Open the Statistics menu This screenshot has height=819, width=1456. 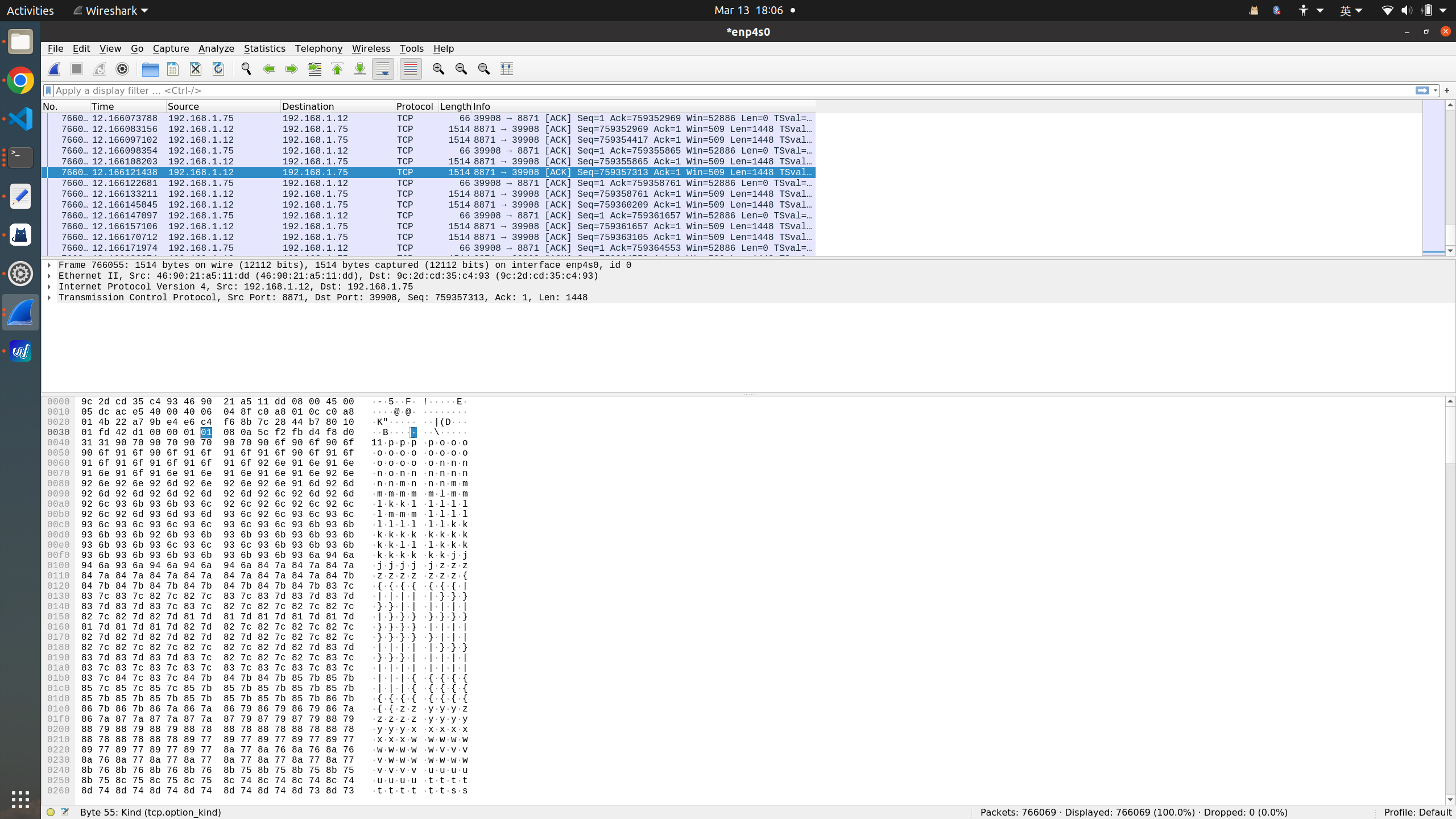click(264, 48)
